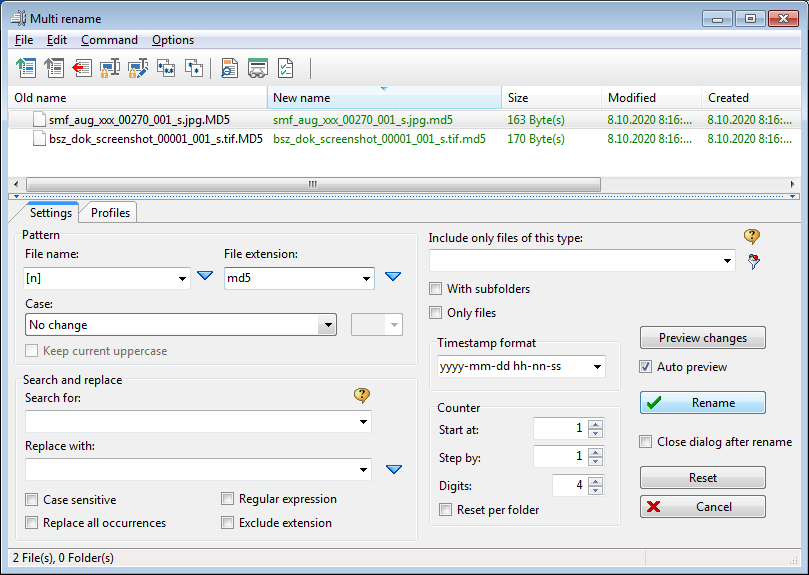Click the checklist document toolbar icon

point(285,68)
